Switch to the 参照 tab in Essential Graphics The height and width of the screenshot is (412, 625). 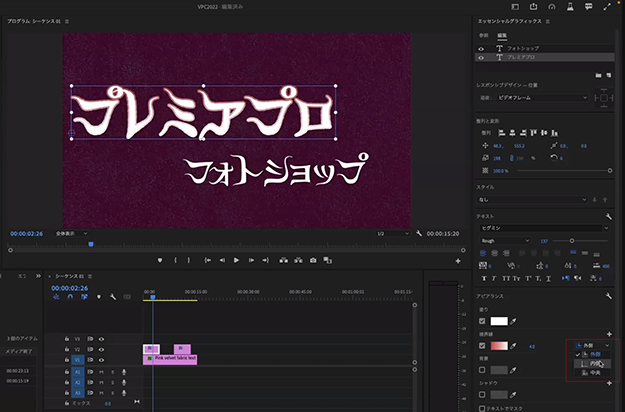click(x=483, y=35)
